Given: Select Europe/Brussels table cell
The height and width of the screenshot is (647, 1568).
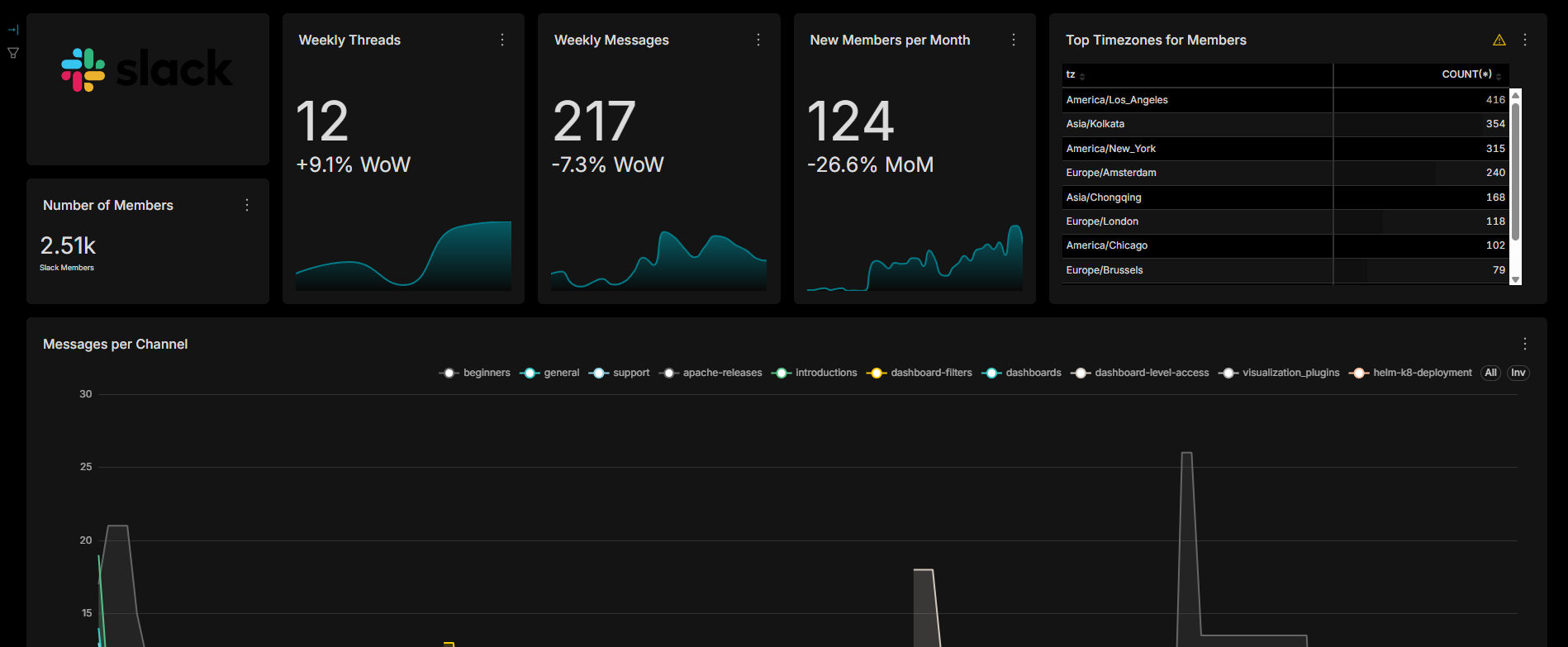Looking at the screenshot, I should [1198, 270].
